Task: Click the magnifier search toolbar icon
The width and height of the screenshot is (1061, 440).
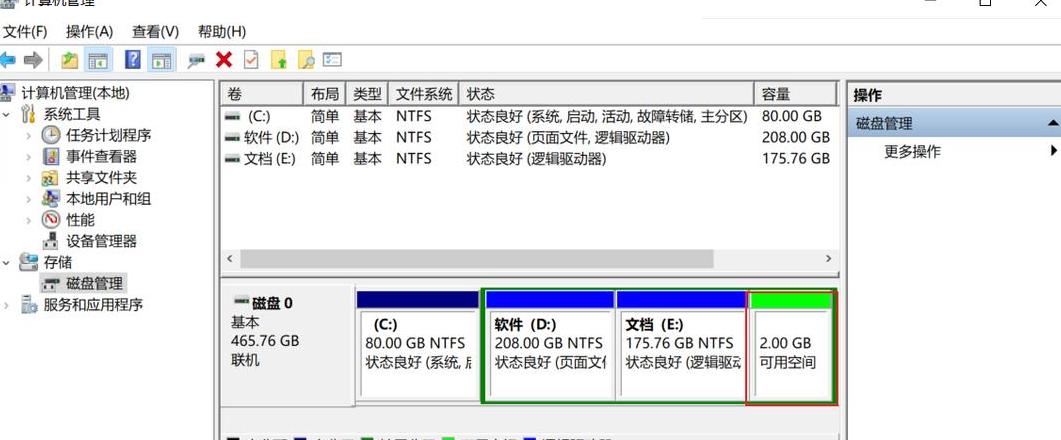Action: click(x=306, y=60)
